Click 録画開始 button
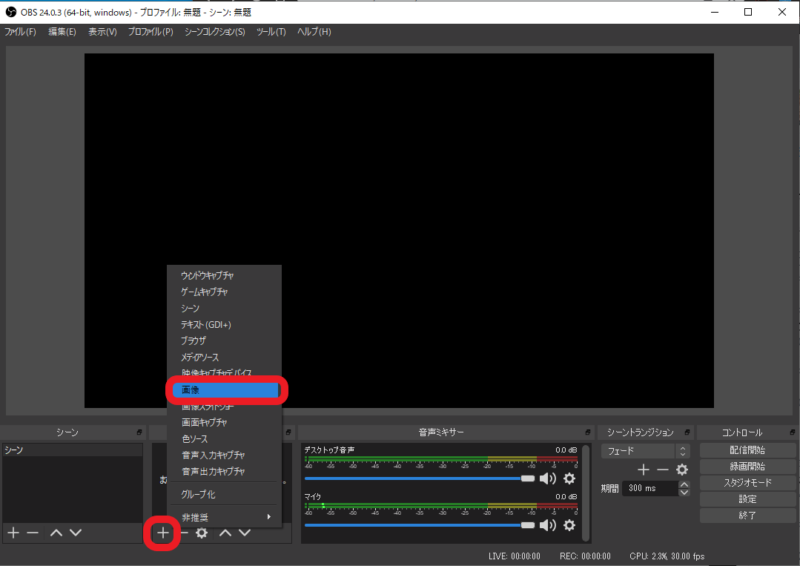The width and height of the screenshot is (800, 566). click(x=747, y=466)
